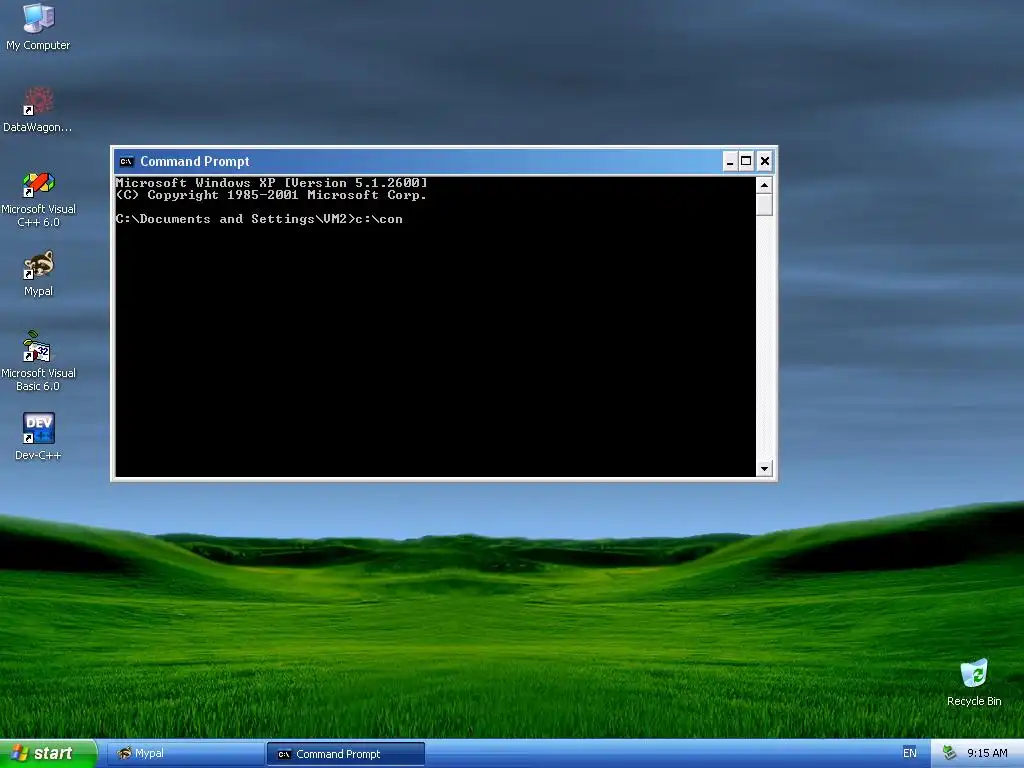1024x768 pixels.
Task: Click the Command Prompt title bar text
Action: [x=195, y=161]
